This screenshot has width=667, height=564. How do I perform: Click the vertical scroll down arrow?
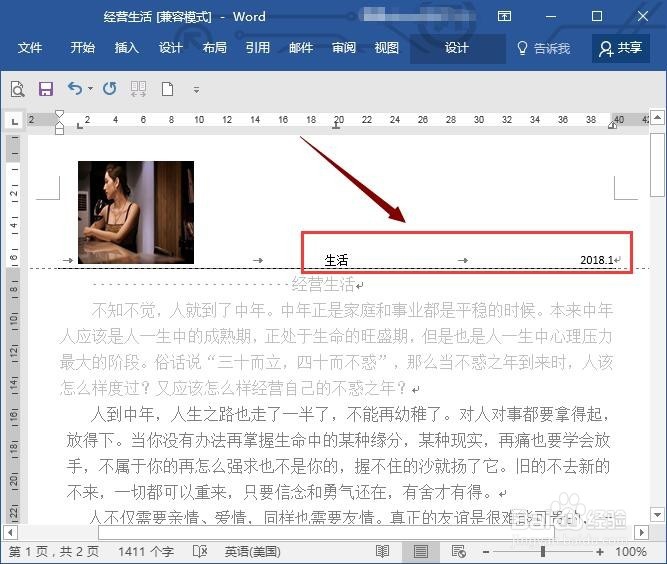tap(657, 515)
